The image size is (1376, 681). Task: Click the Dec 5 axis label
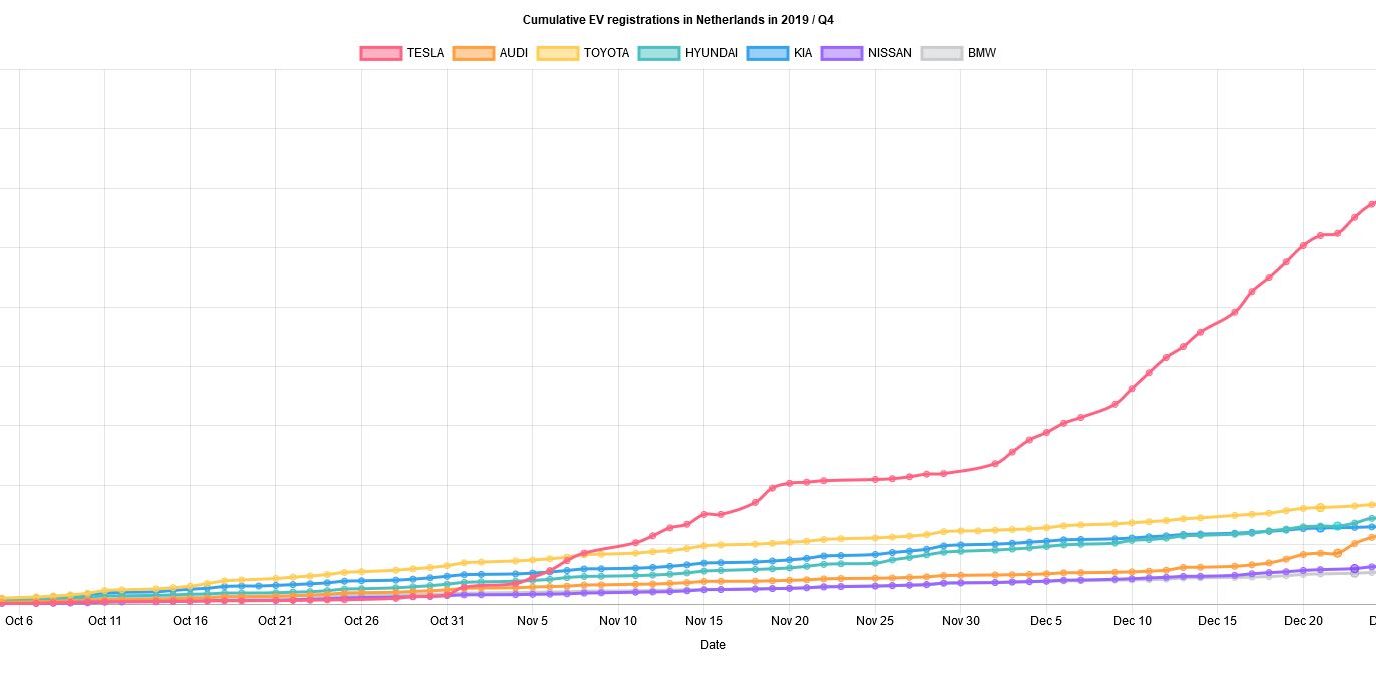1047,621
